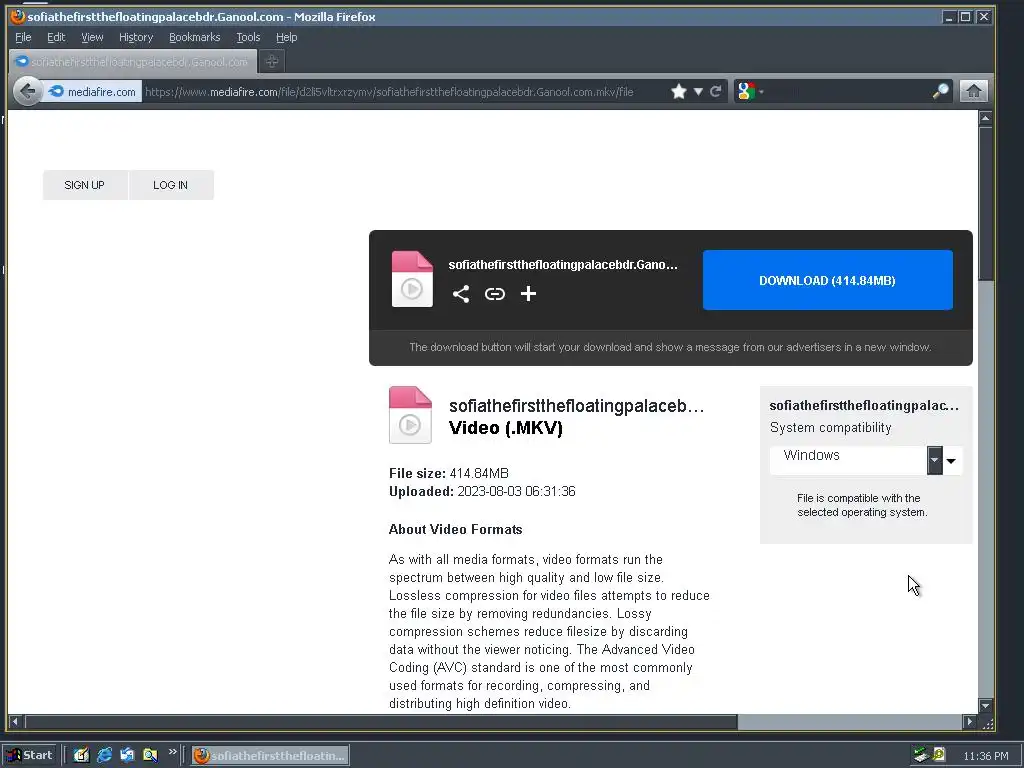Open the Edit menu
Screen dimensions: 1024x768
click(x=56, y=37)
